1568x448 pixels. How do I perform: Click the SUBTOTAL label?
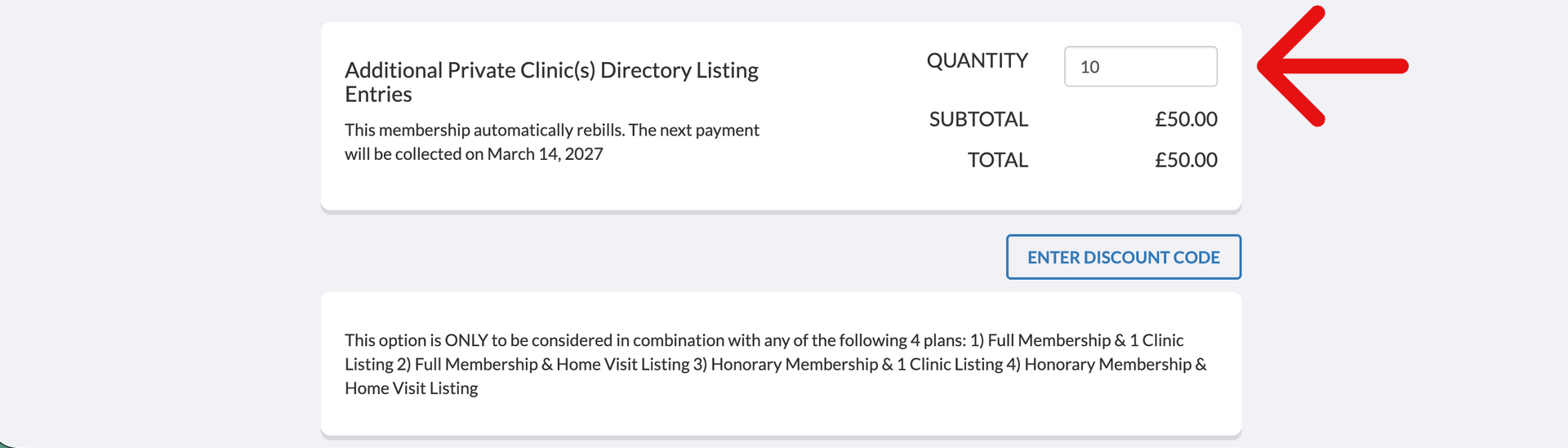(x=978, y=119)
